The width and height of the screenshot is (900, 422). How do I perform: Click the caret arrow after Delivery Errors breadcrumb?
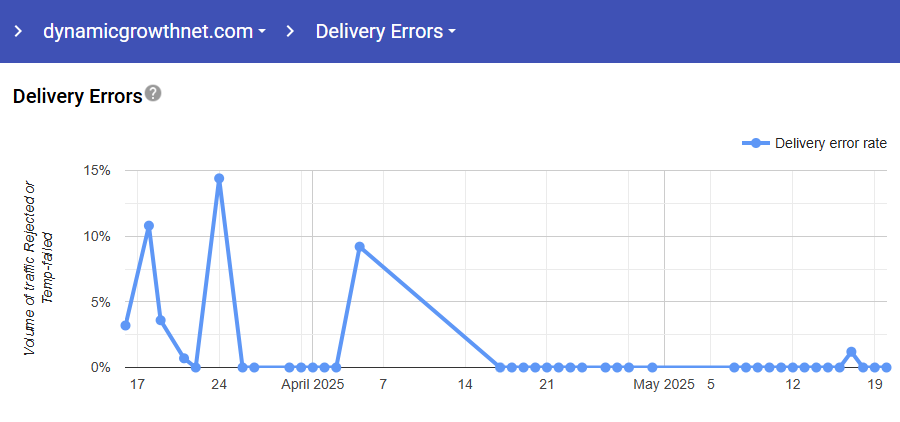452,32
